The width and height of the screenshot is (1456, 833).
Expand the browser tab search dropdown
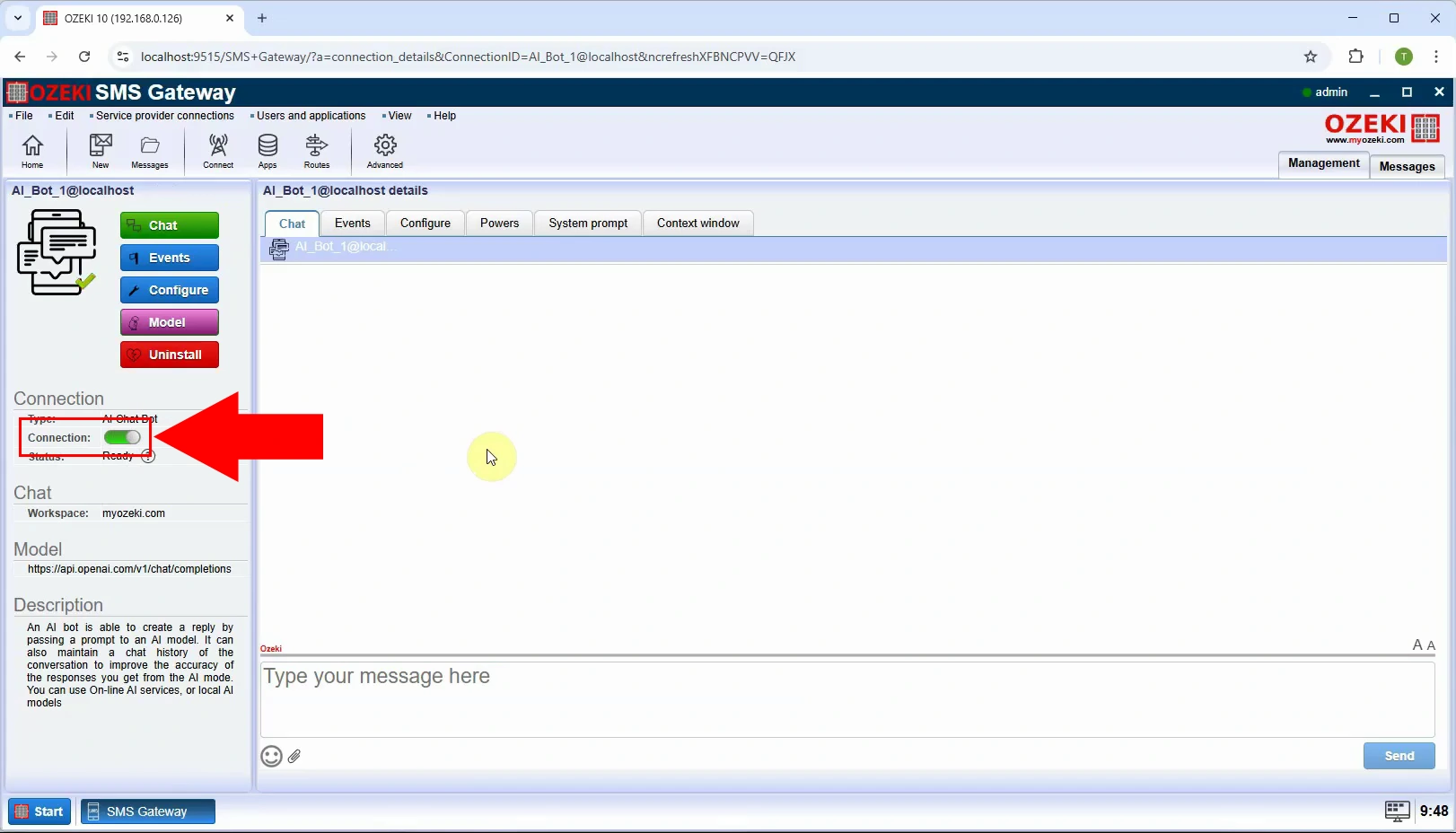(x=17, y=18)
